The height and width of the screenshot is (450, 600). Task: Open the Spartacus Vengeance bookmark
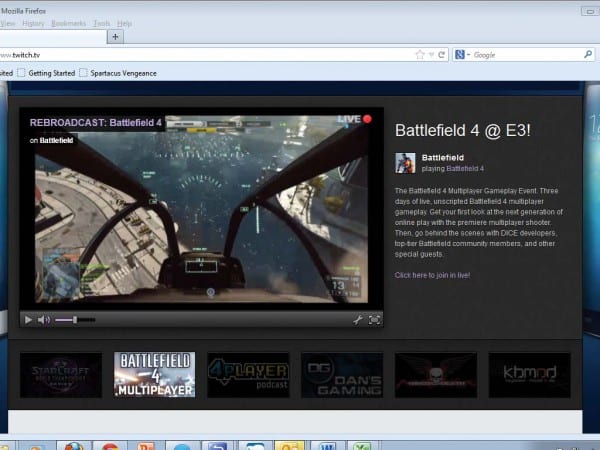pos(118,73)
